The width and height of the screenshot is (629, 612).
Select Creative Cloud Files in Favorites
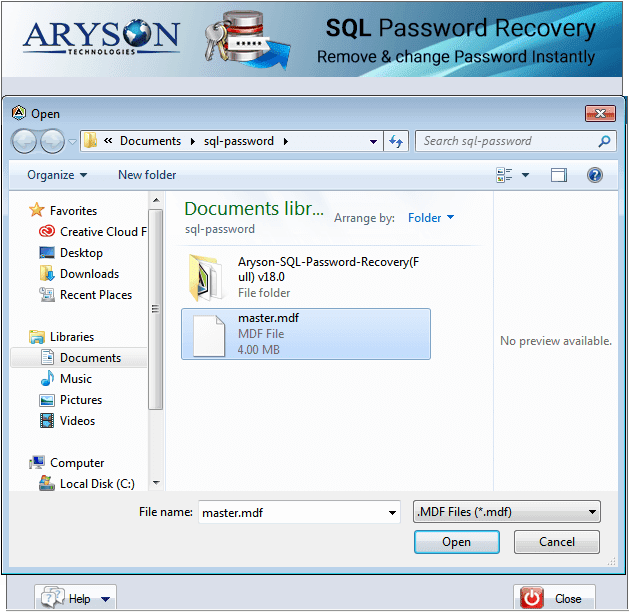tap(103, 232)
